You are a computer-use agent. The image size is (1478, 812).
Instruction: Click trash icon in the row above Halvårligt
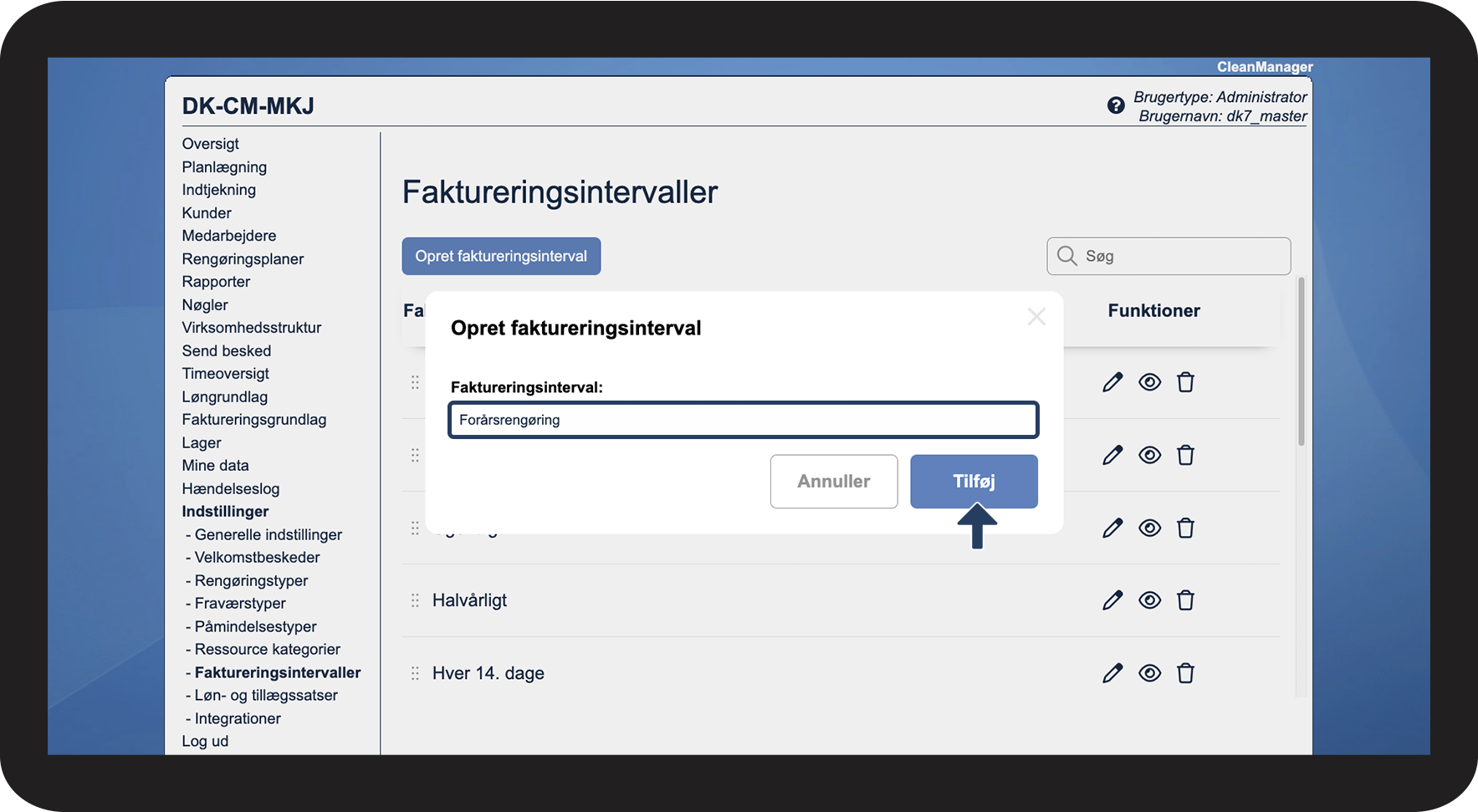[1185, 528]
